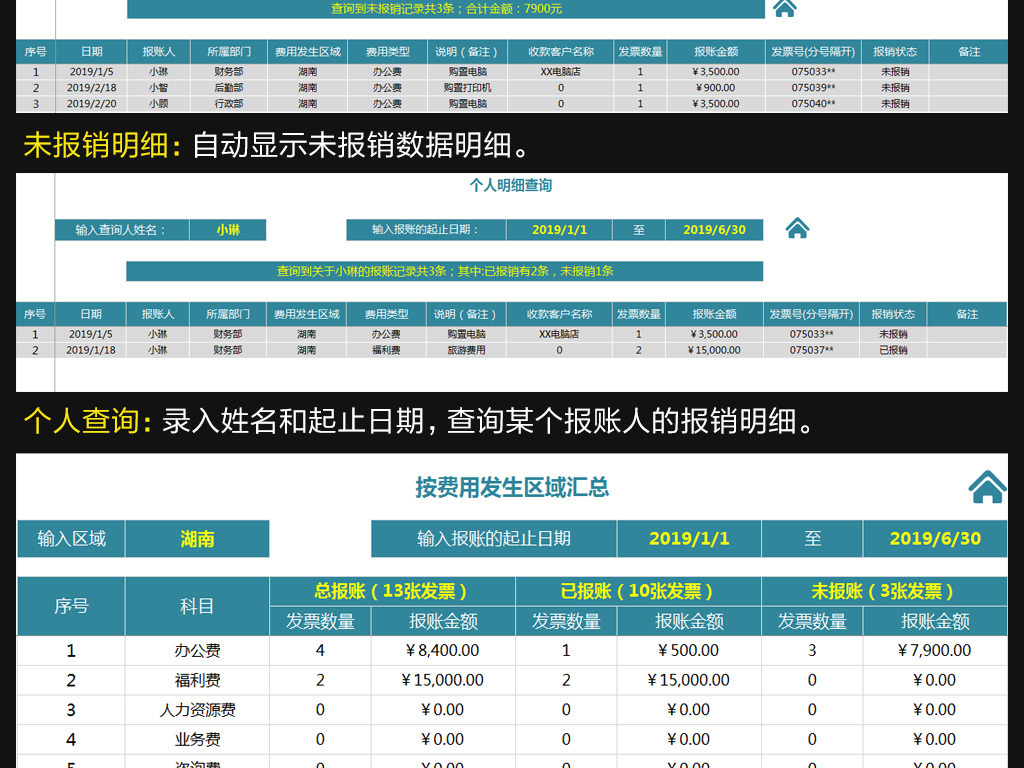The width and height of the screenshot is (1024, 768).
Task: Click the 已报销 status cell
Action: 893,350
